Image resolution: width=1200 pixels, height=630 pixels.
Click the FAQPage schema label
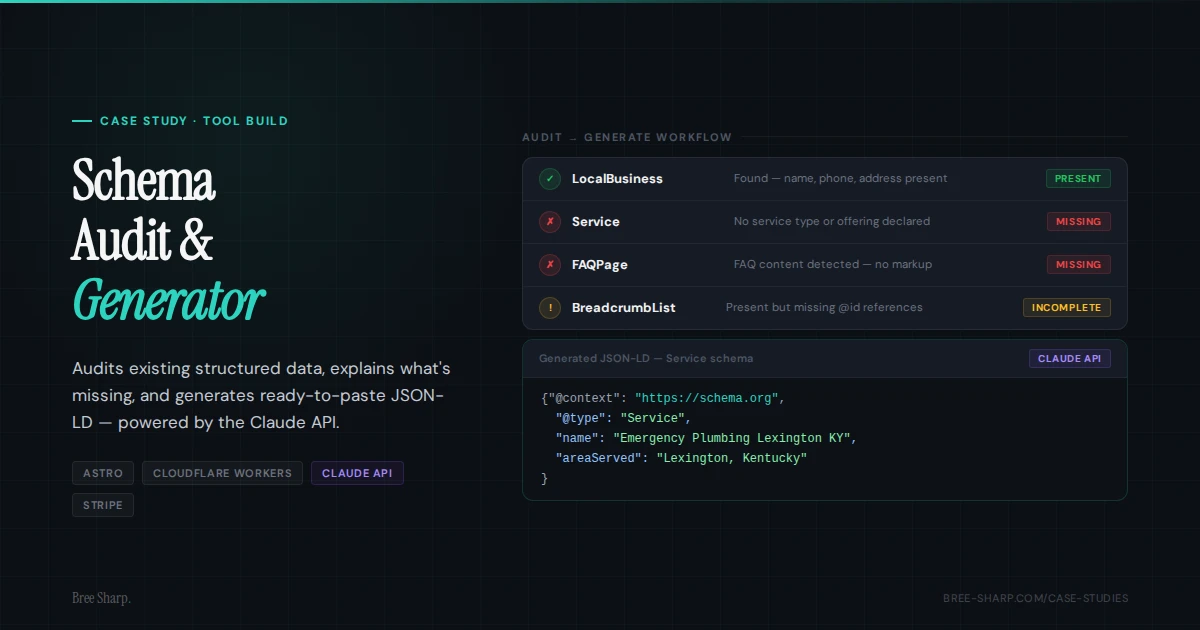click(x=600, y=265)
